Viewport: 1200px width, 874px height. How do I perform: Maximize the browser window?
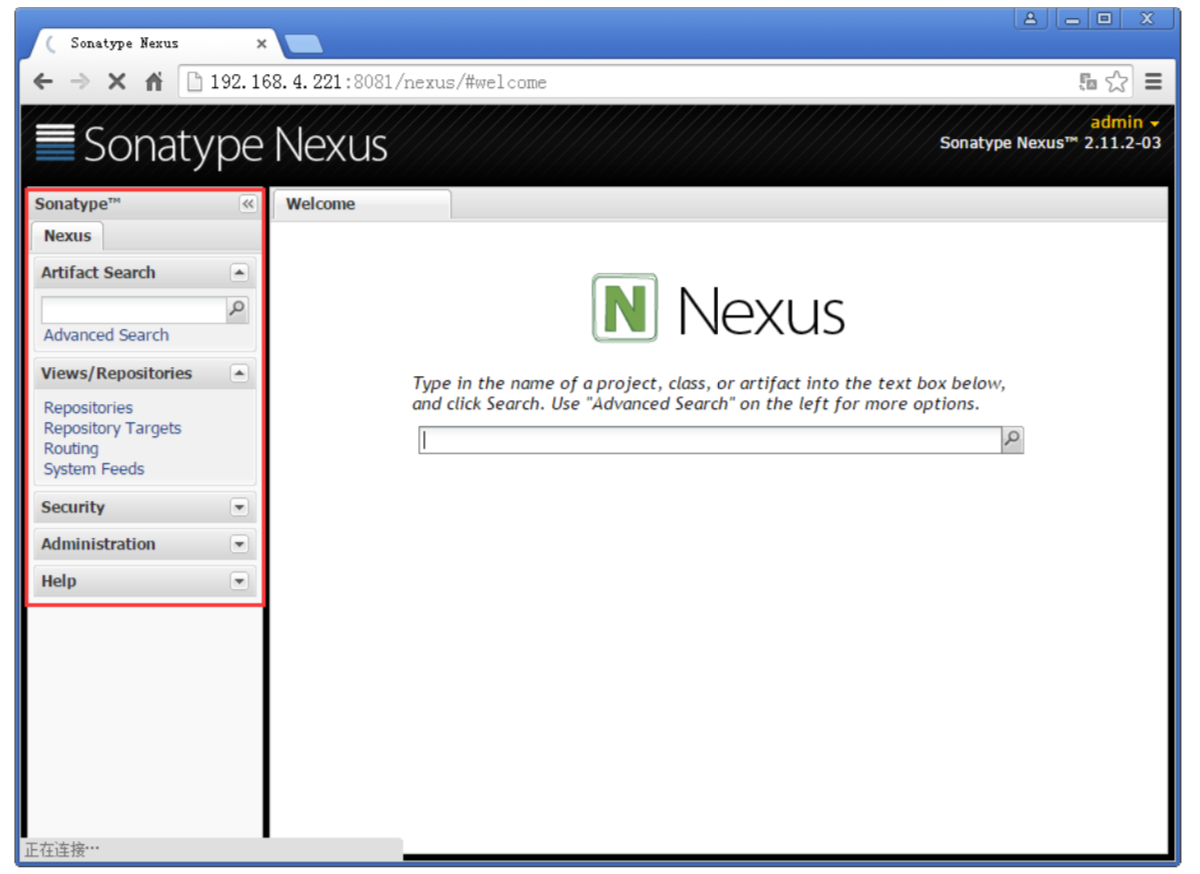(1105, 18)
